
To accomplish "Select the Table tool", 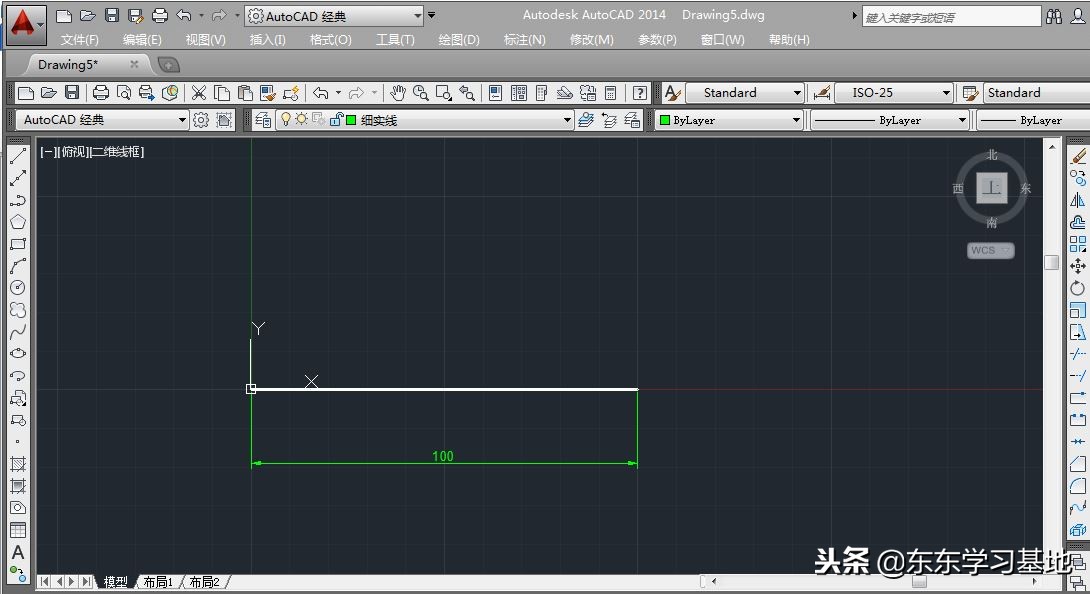I will tap(18, 530).
